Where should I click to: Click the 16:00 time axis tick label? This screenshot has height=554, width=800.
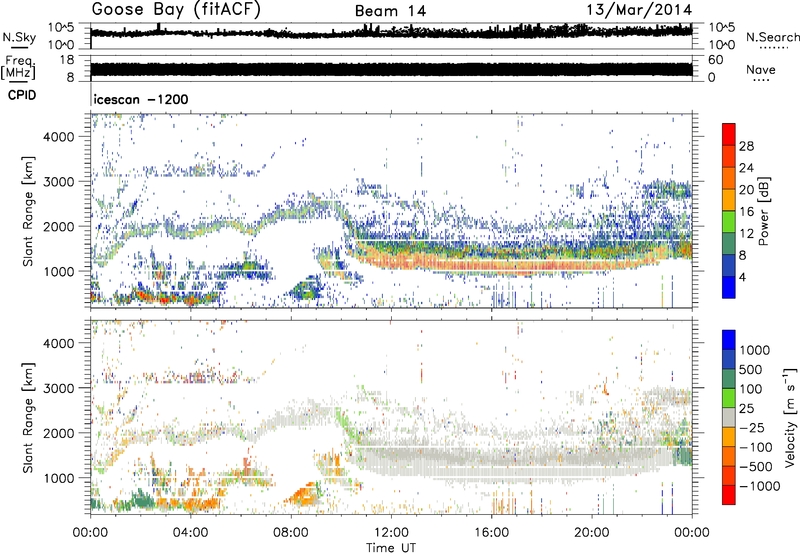(x=491, y=533)
